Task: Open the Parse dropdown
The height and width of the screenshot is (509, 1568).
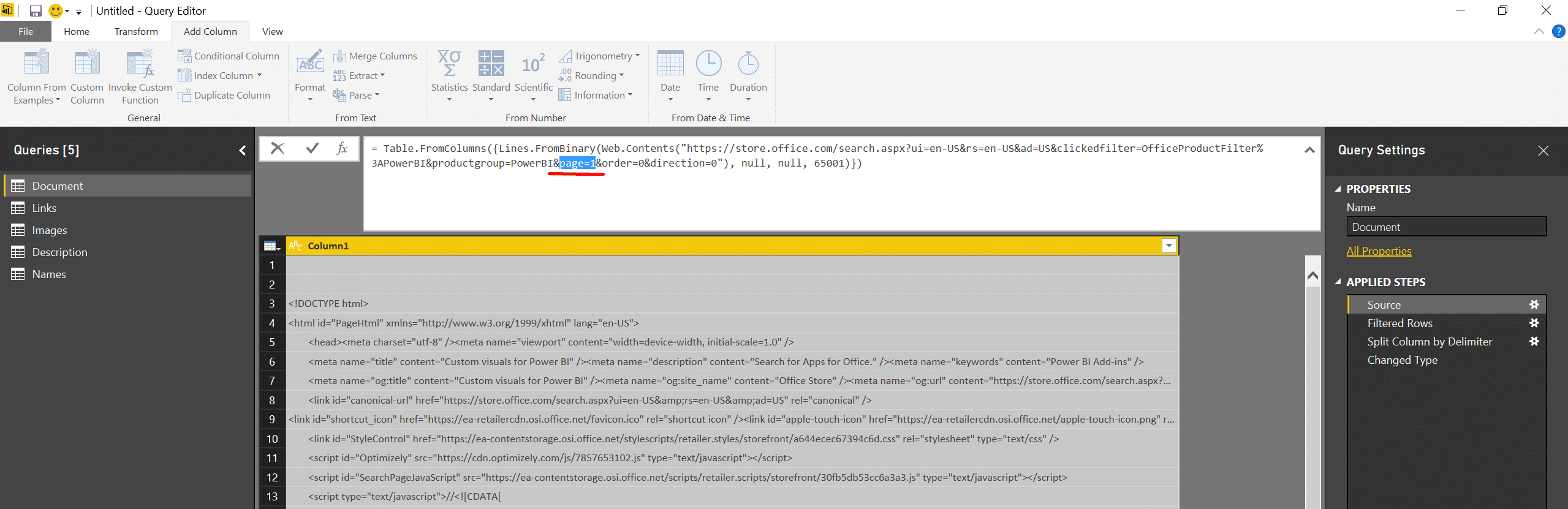Action: click(x=357, y=95)
